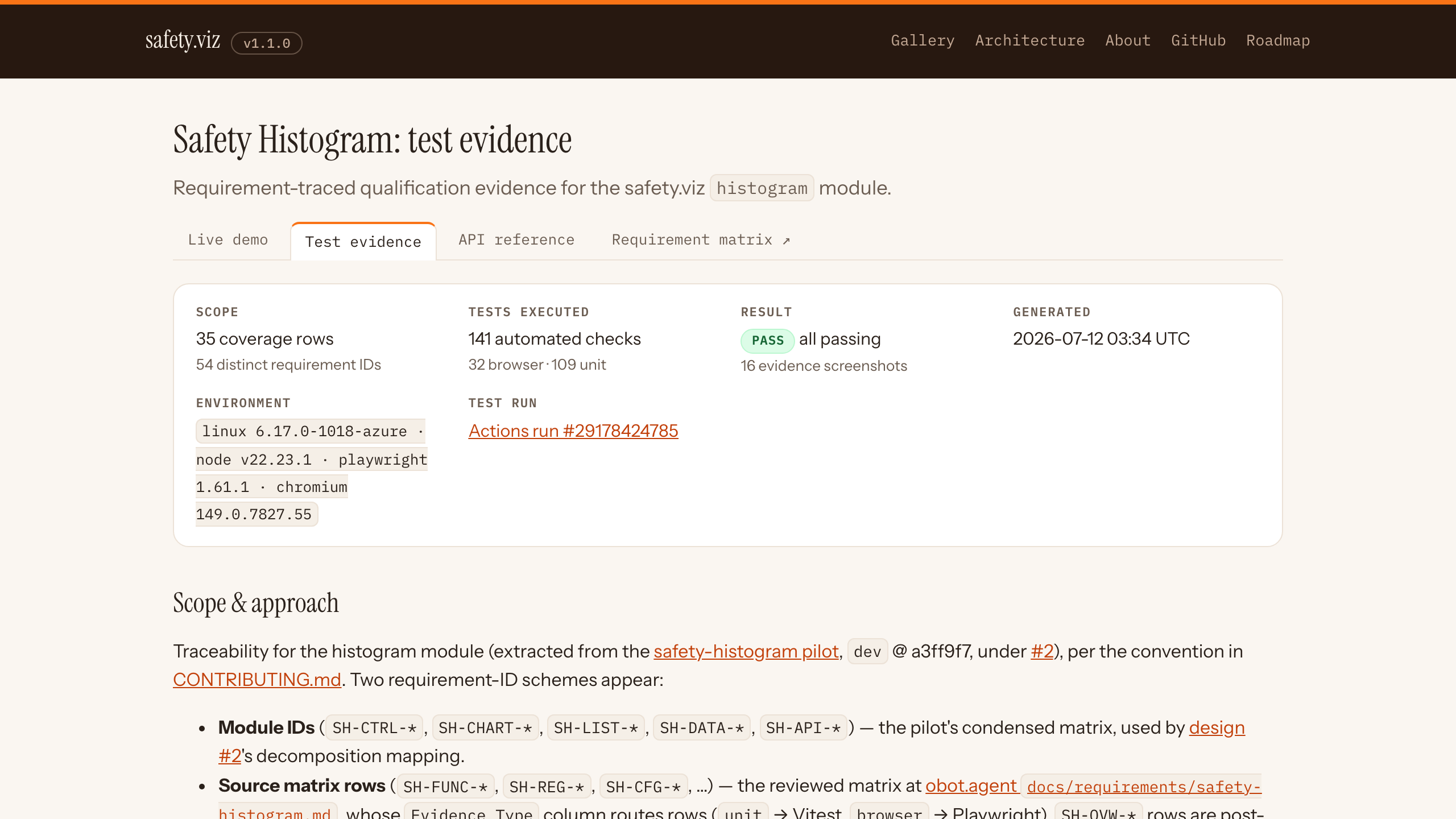Select the Test evidence tab

363,242
